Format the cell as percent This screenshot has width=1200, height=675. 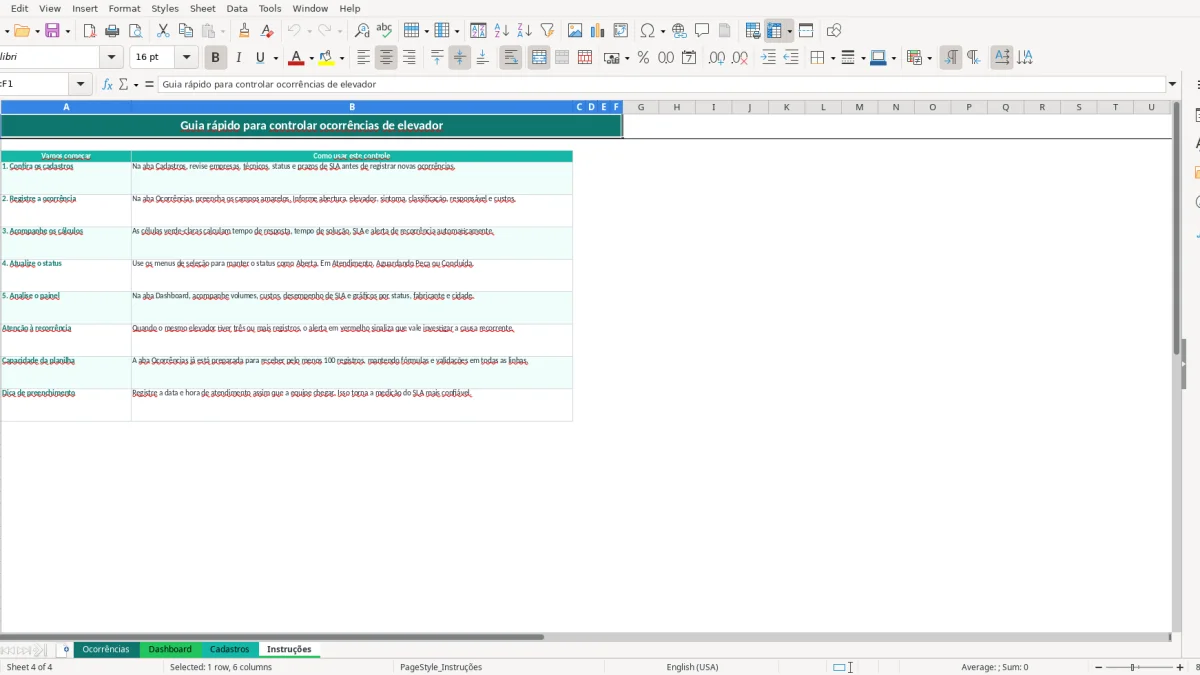point(643,58)
